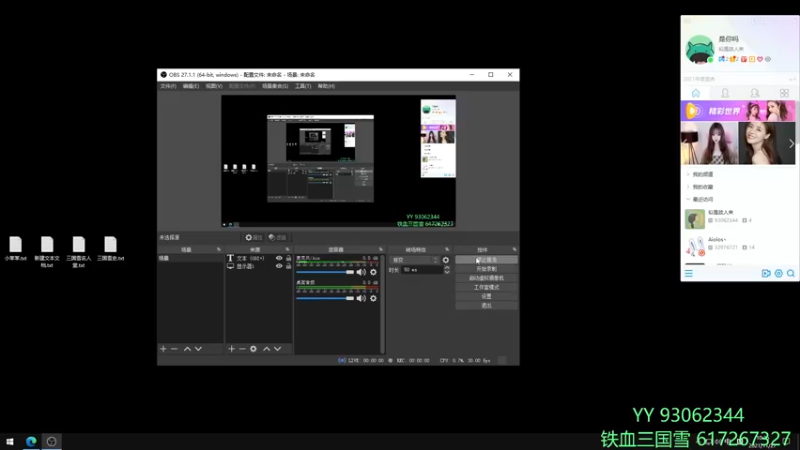
Task: Move scene down with arrow icon
Action: click(198, 349)
